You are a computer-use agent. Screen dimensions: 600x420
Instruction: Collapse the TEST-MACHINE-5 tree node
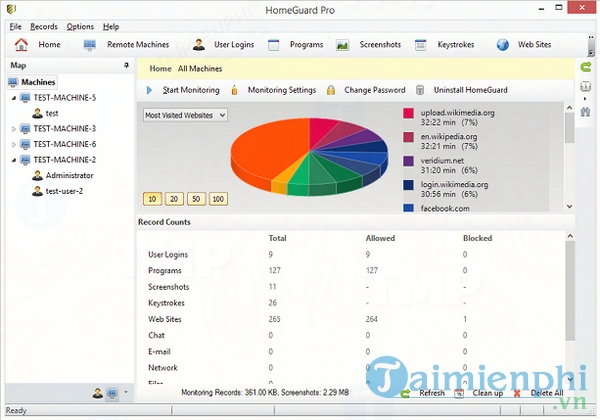tap(14, 99)
